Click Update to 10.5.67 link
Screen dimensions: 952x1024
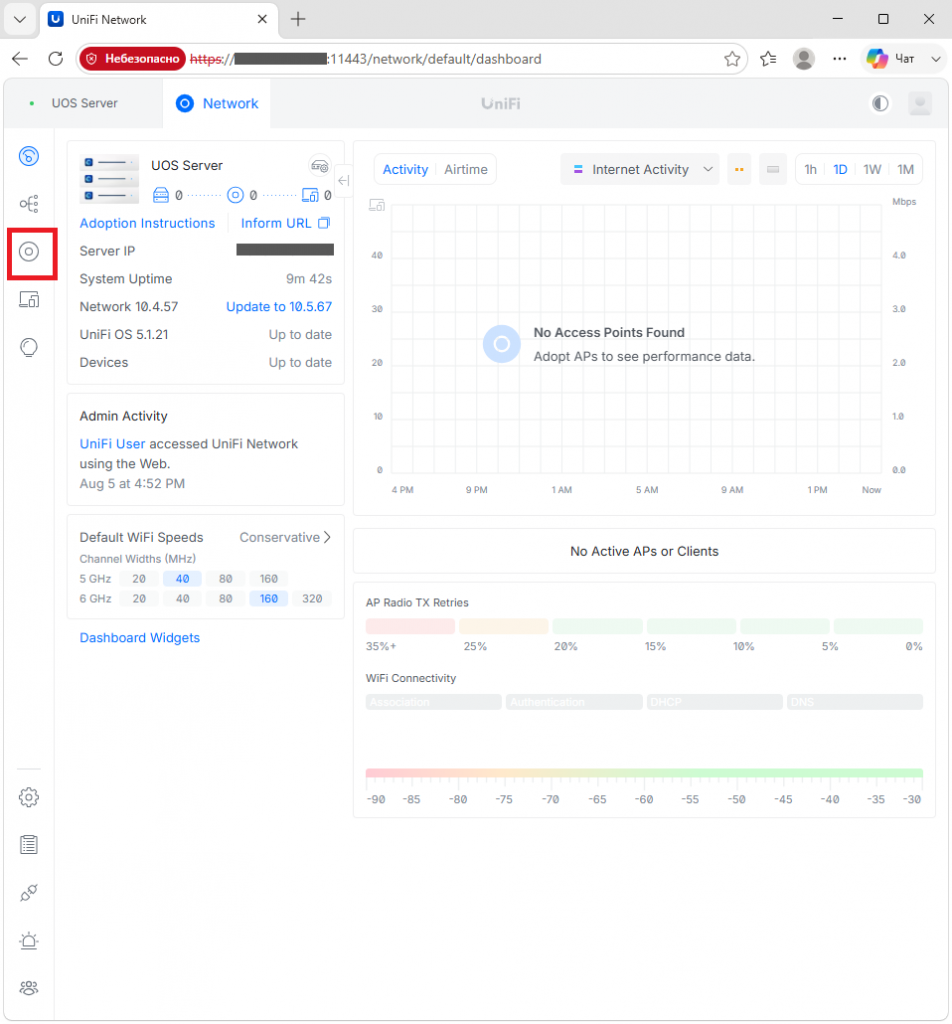[x=279, y=307]
